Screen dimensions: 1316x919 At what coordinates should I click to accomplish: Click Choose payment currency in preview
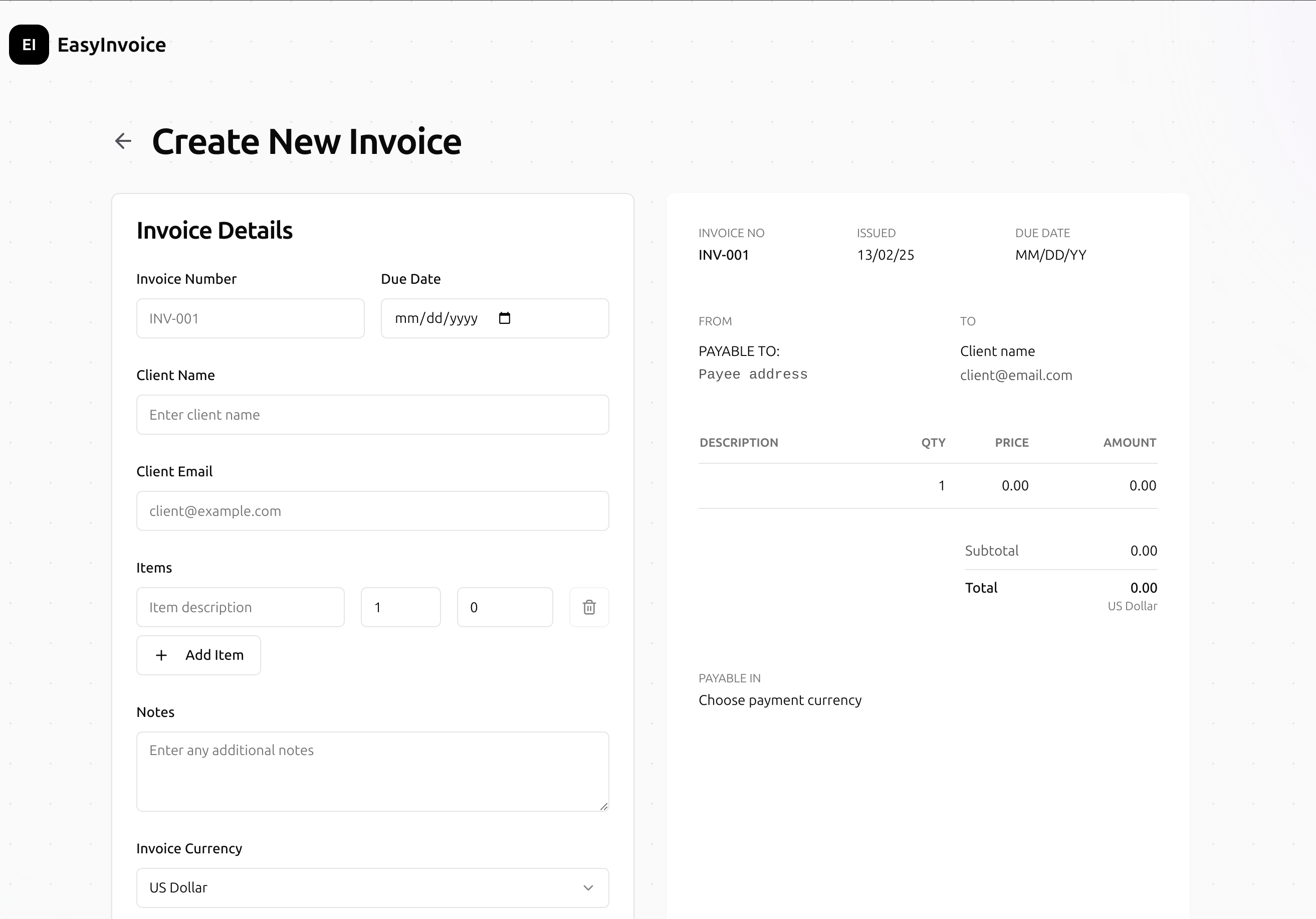click(779, 700)
